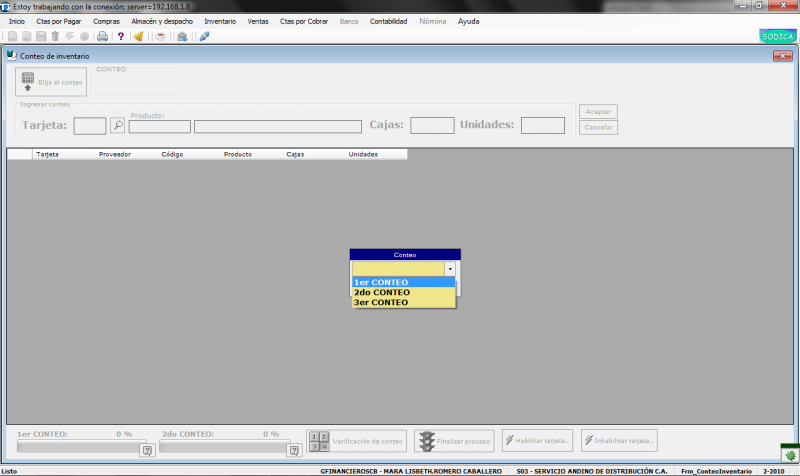Click the new document toolbar icon
This screenshot has height=476, width=800.
point(12,36)
